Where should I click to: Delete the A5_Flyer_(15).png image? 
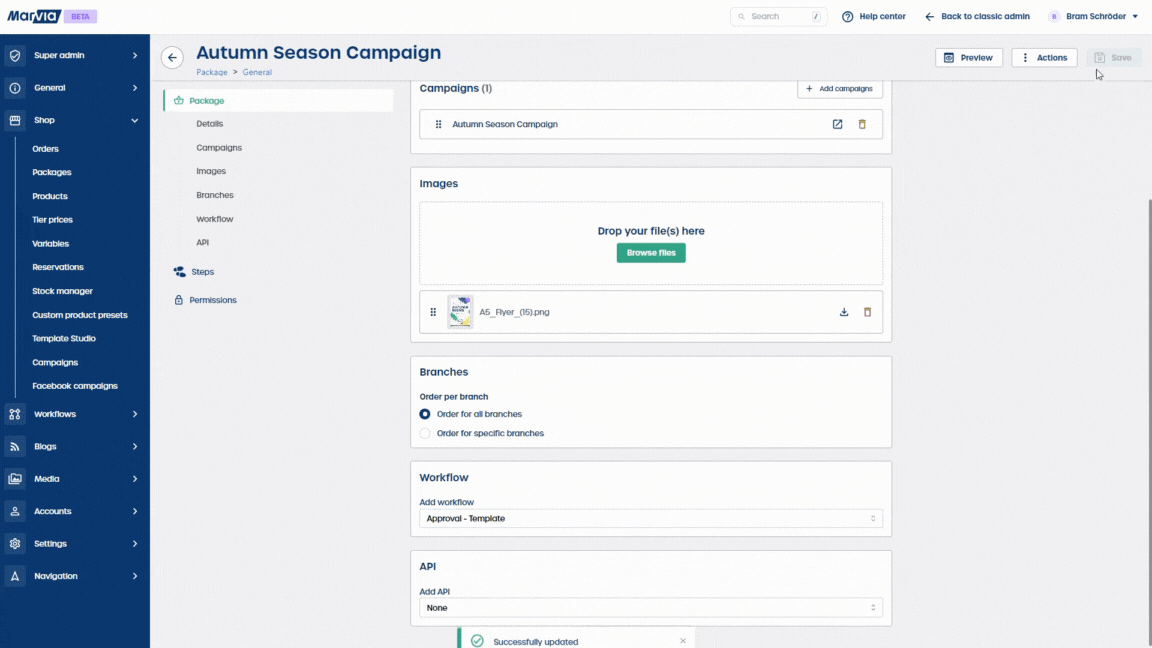pos(868,312)
